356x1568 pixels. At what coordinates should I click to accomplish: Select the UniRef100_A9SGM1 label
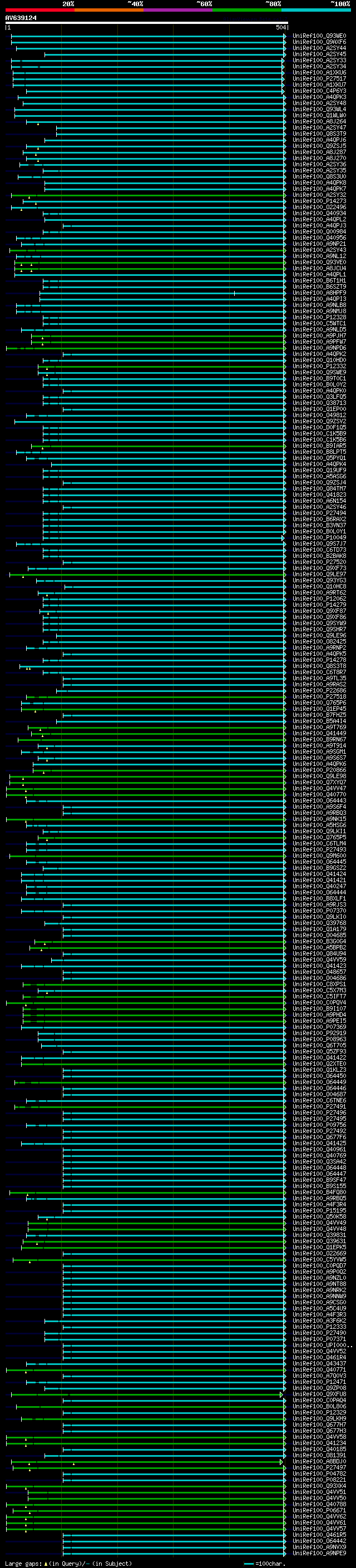(319, 752)
